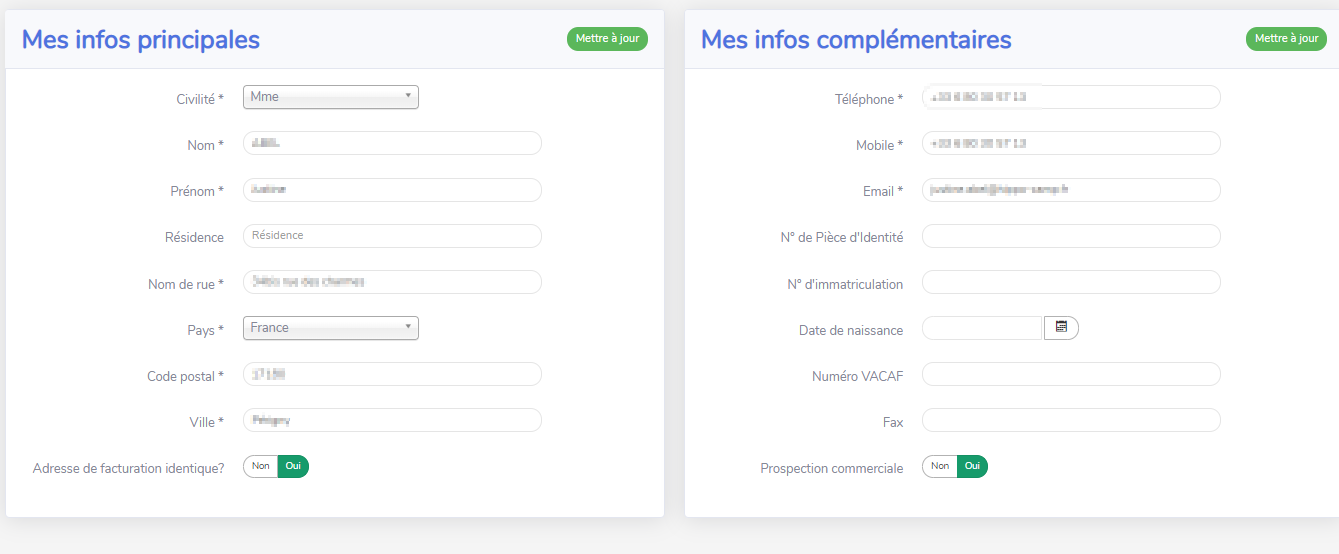Click Mettre à jour for main infos
This screenshot has height=554, width=1339.
point(607,39)
